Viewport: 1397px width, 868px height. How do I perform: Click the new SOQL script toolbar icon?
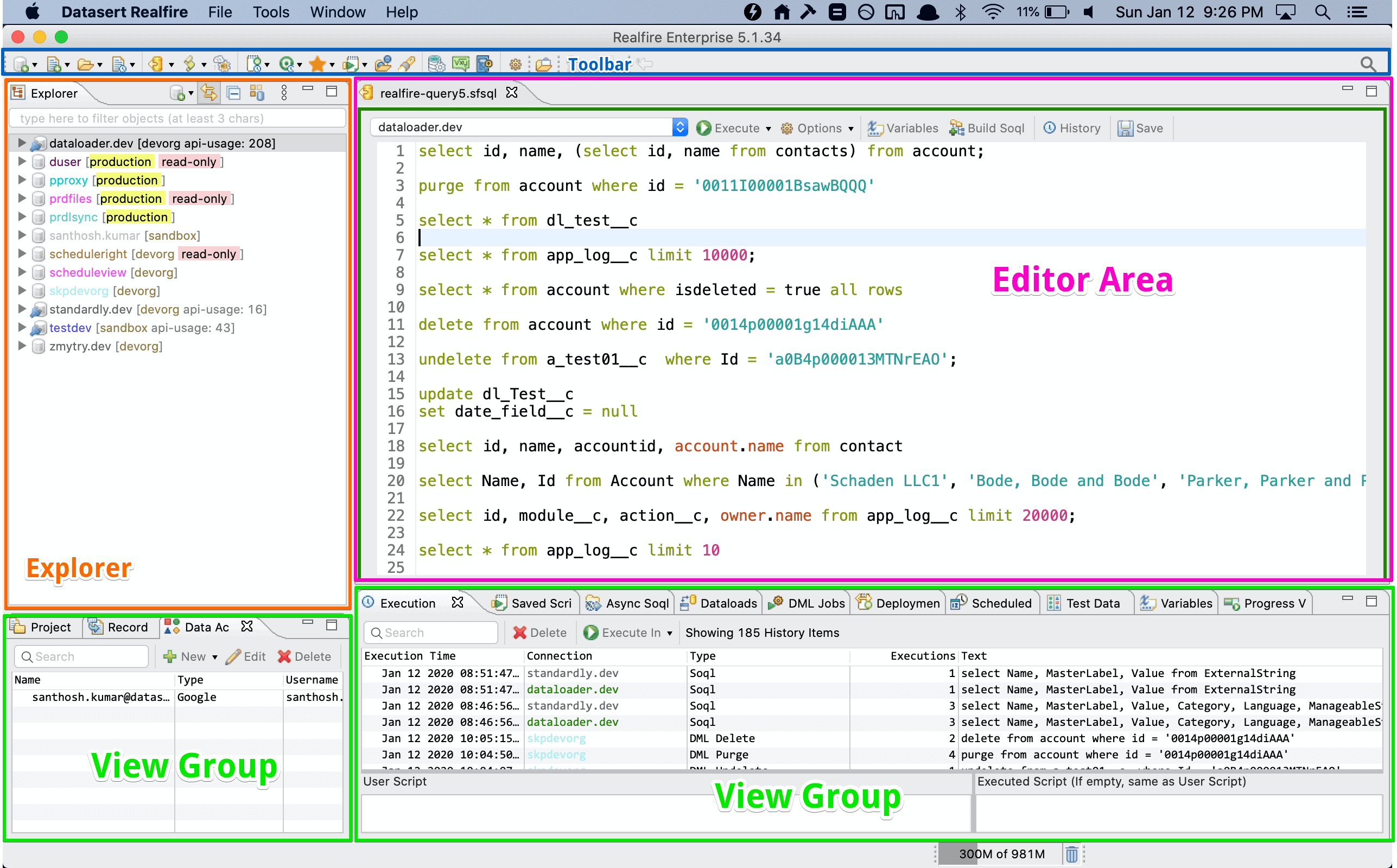[x=155, y=63]
